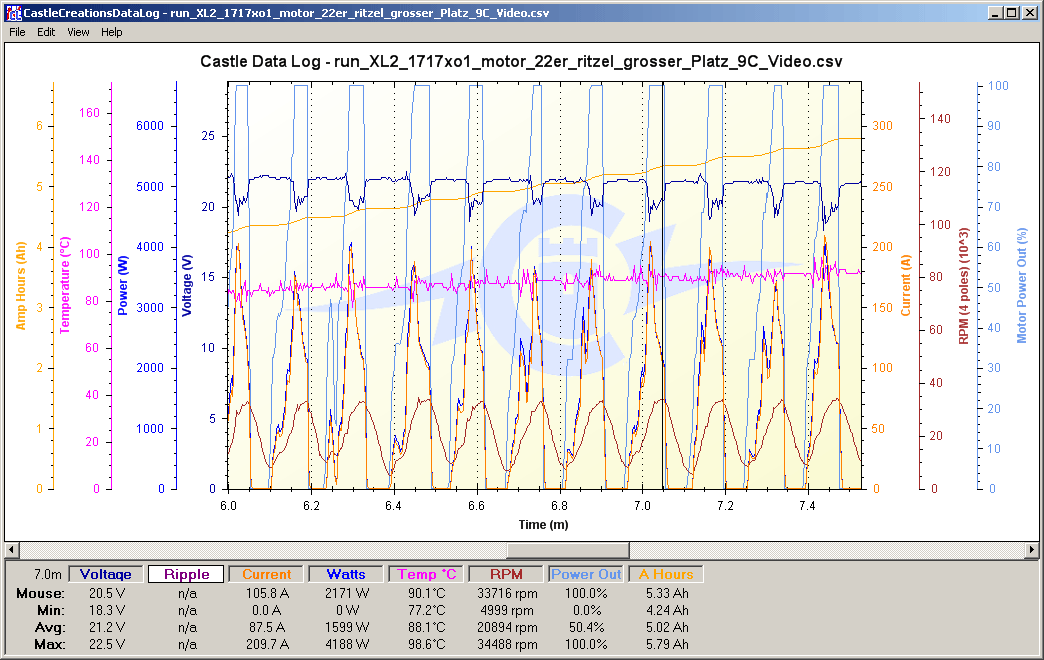Click the Max row label
This screenshot has width=1044, height=660.
pyautogui.click(x=49, y=644)
